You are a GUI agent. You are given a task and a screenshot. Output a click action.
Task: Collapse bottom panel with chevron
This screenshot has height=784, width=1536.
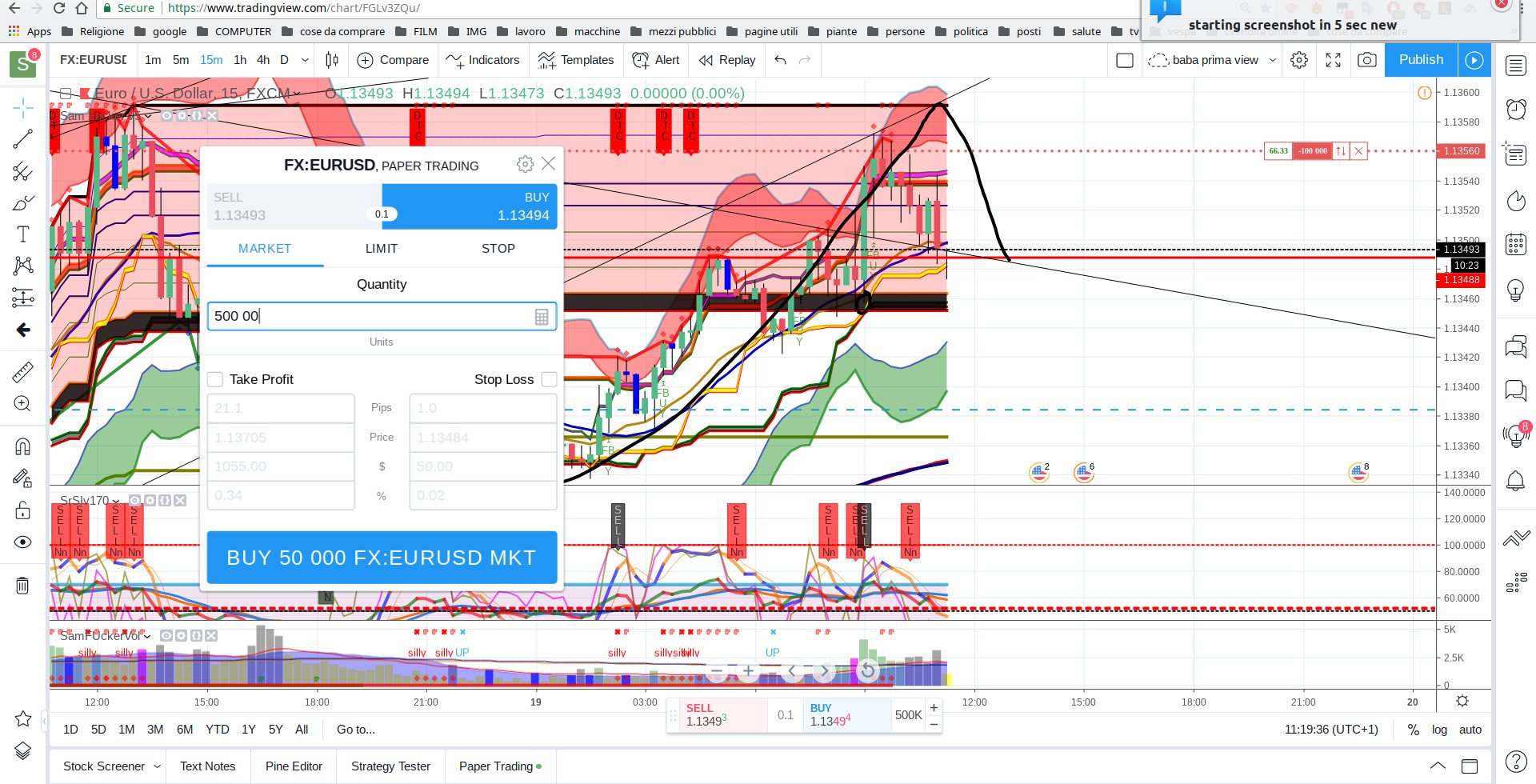coord(1438,766)
